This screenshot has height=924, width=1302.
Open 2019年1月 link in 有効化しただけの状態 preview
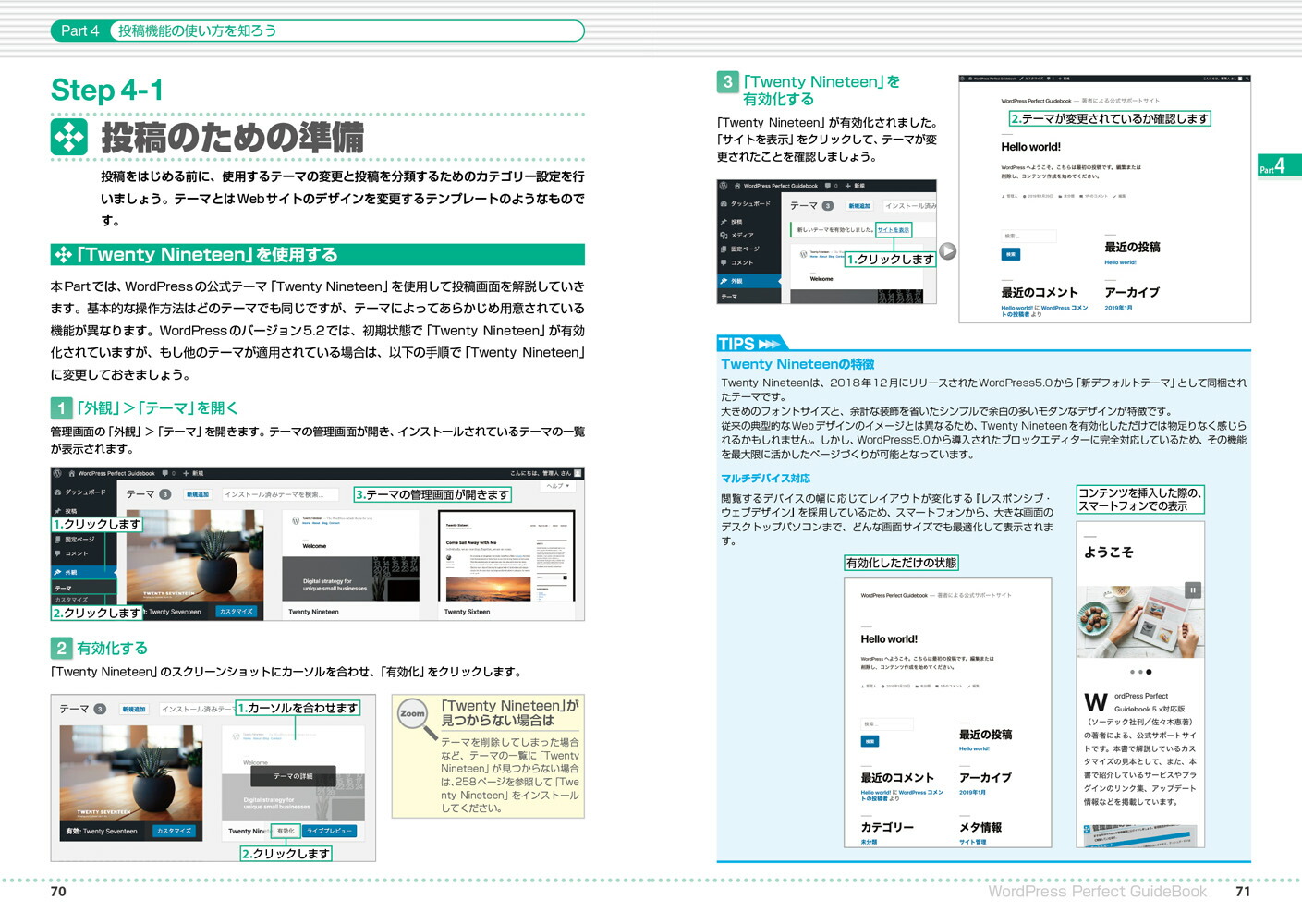[x=972, y=793]
